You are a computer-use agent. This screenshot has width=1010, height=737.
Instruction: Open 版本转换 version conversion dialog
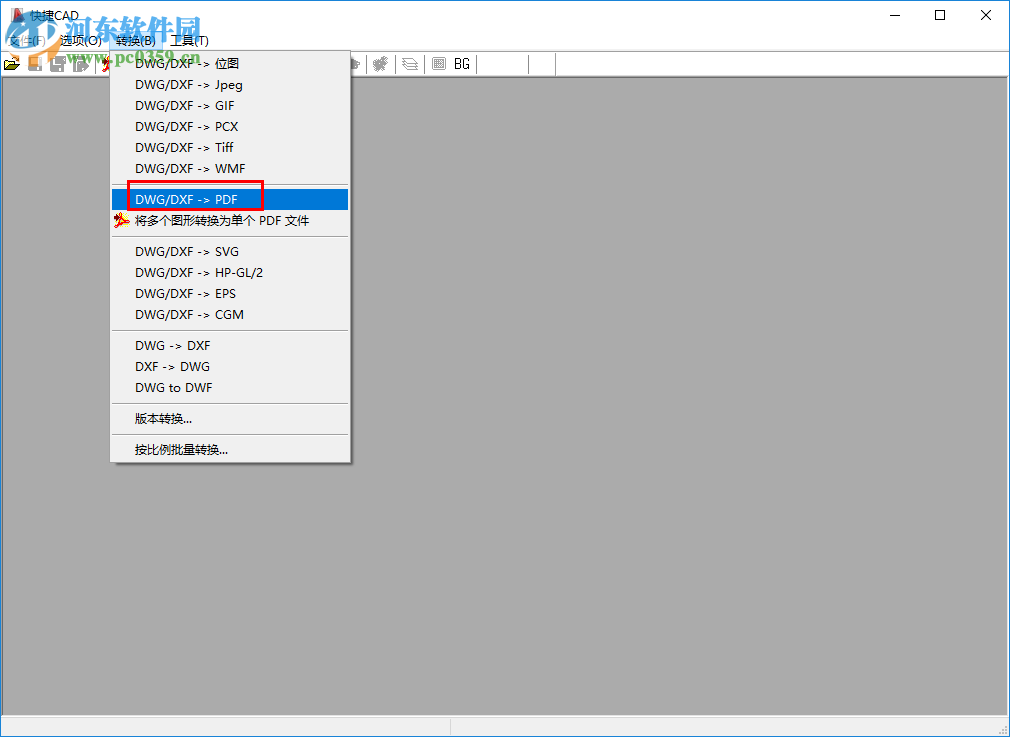coord(163,418)
